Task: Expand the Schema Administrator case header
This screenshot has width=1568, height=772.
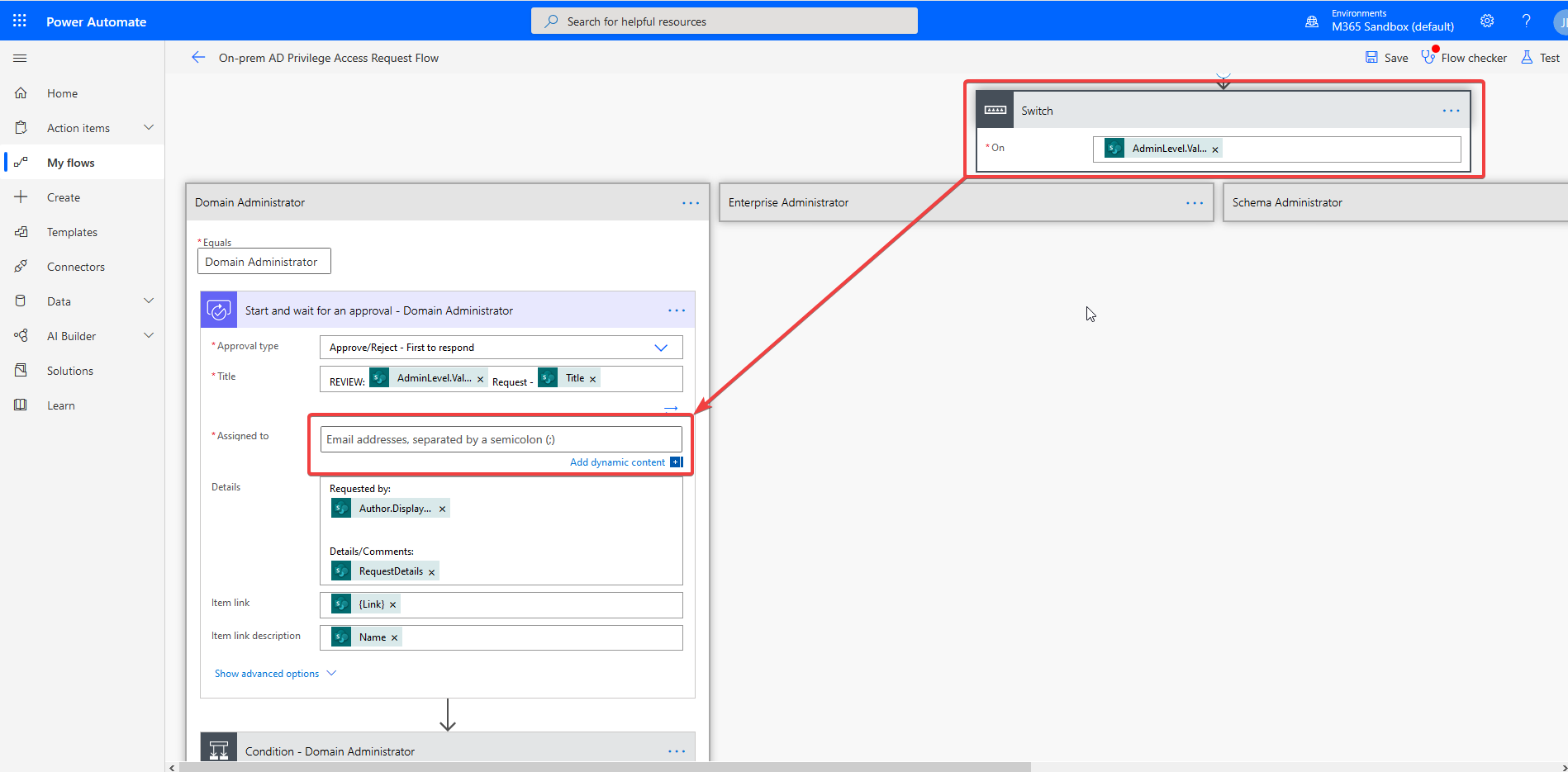Action: click(x=1395, y=202)
